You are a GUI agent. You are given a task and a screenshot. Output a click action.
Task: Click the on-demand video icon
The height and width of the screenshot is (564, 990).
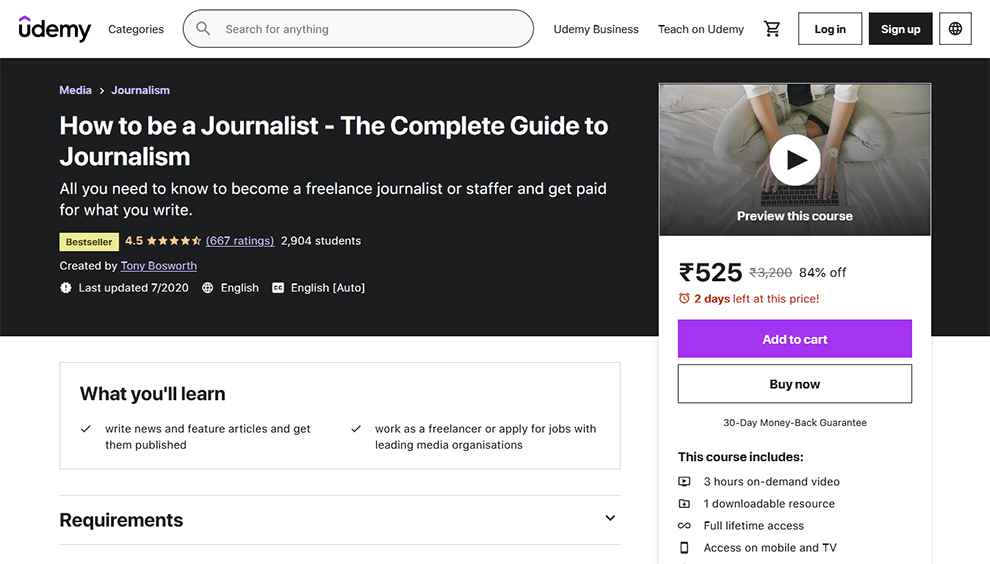tap(684, 481)
